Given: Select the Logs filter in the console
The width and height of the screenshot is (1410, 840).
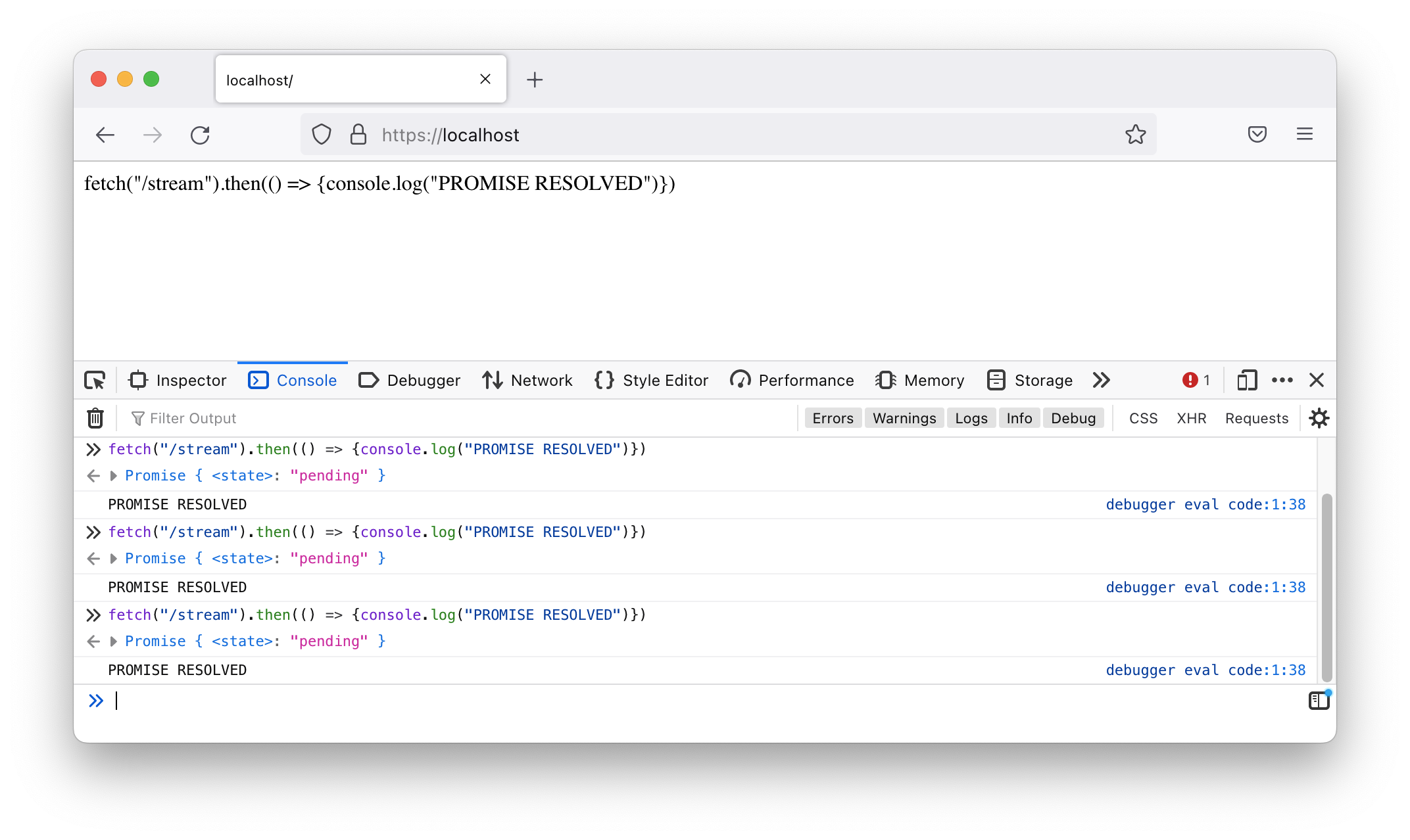Looking at the screenshot, I should [x=971, y=417].
